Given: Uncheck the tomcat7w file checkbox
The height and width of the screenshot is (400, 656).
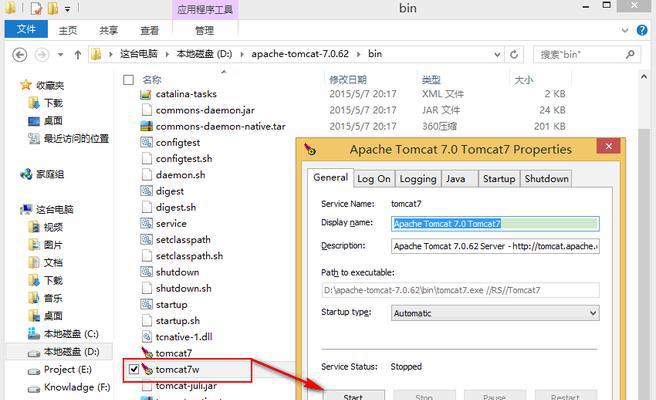Looking at the screenshot, I should pyautogui.click(x=134, y=369).
